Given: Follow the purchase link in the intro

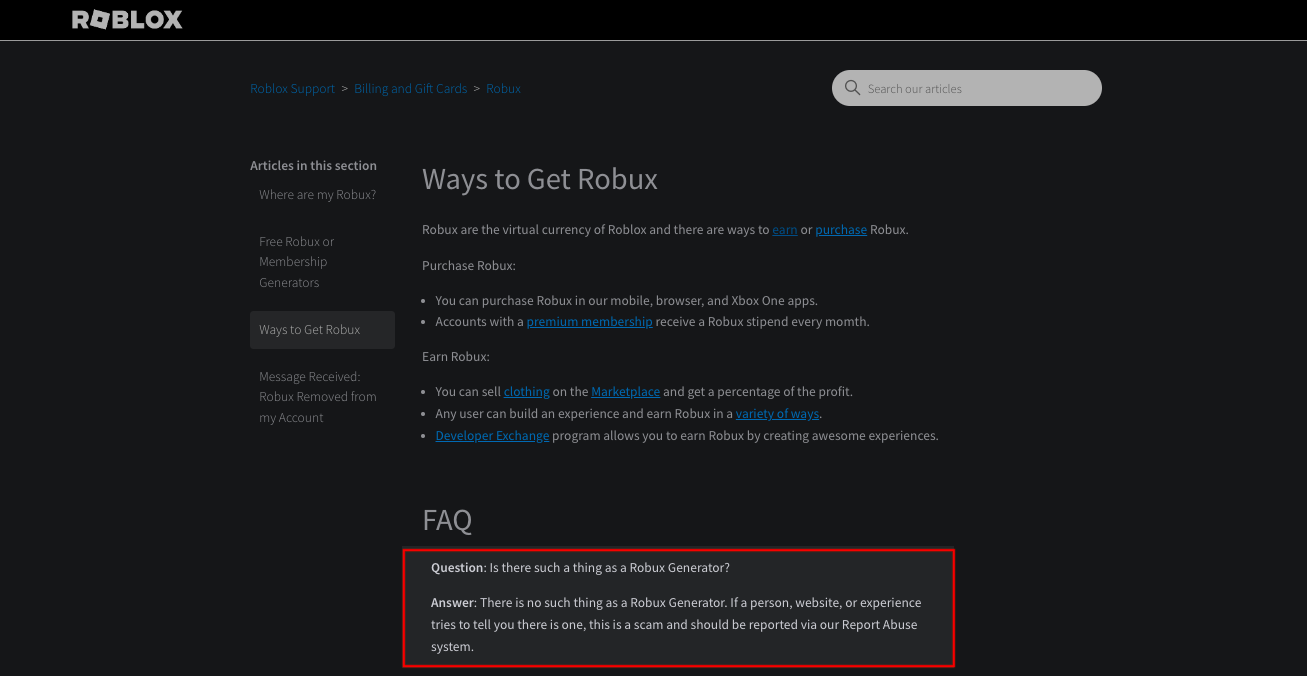Looking at the screenshot, I should coord(841,230).
